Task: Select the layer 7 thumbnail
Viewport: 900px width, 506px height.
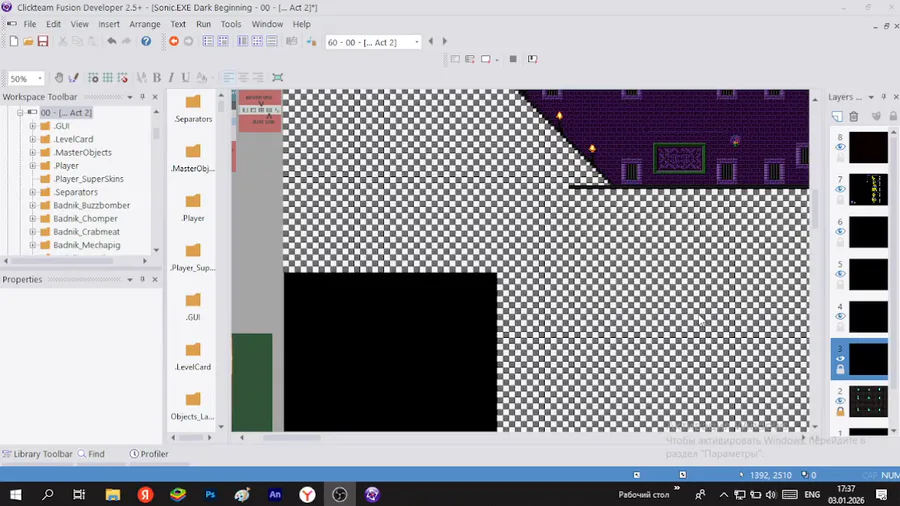Action: tap(868, 190)
